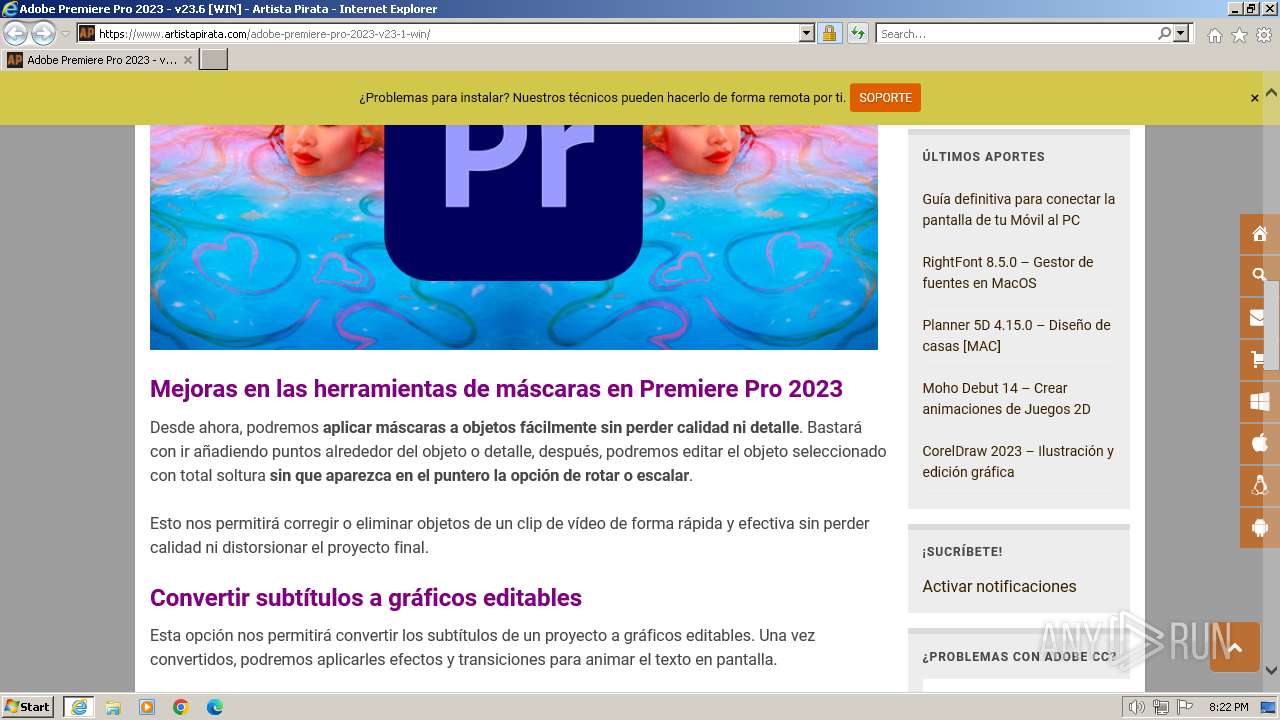Click ¿PROBLEMAS CON ADOBE CC? heading
This screenshot has height=720, width=1280.
coord(1019,657)
